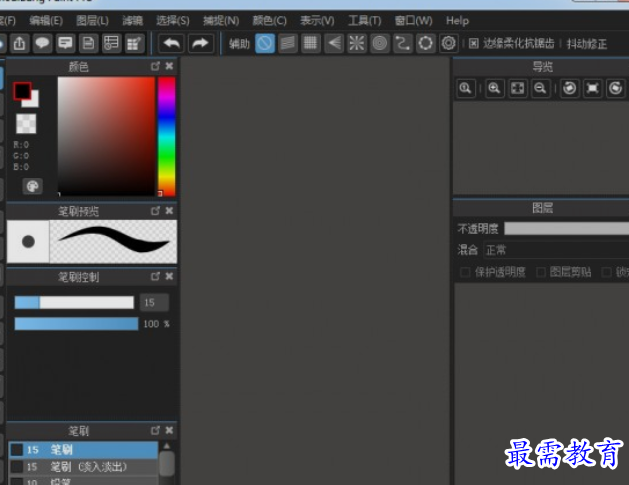Enable crisscross grid snap
The image size is (629, 485).
click(310, 43)
